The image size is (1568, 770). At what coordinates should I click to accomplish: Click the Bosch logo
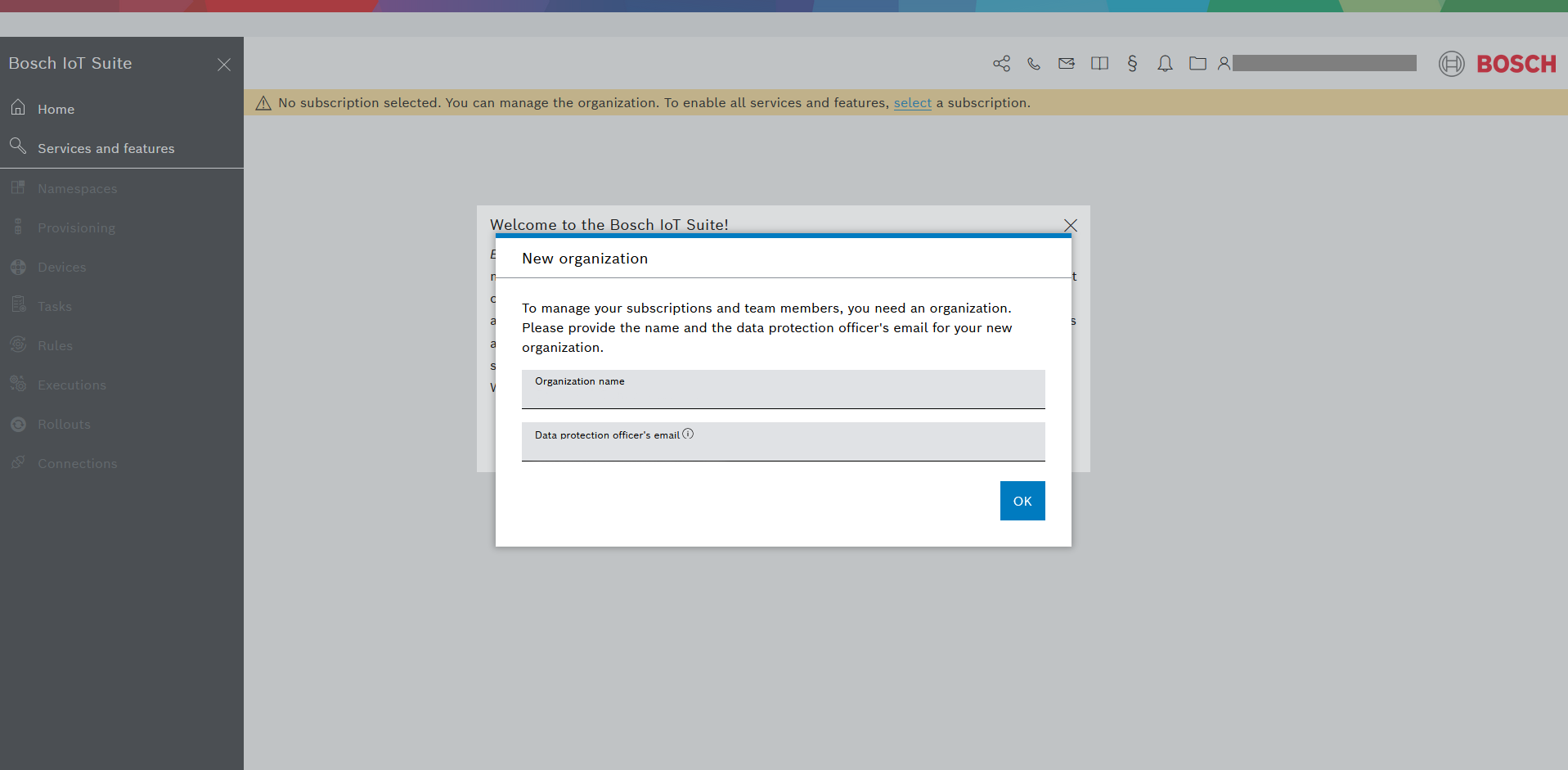click(x=1498, y=64)
